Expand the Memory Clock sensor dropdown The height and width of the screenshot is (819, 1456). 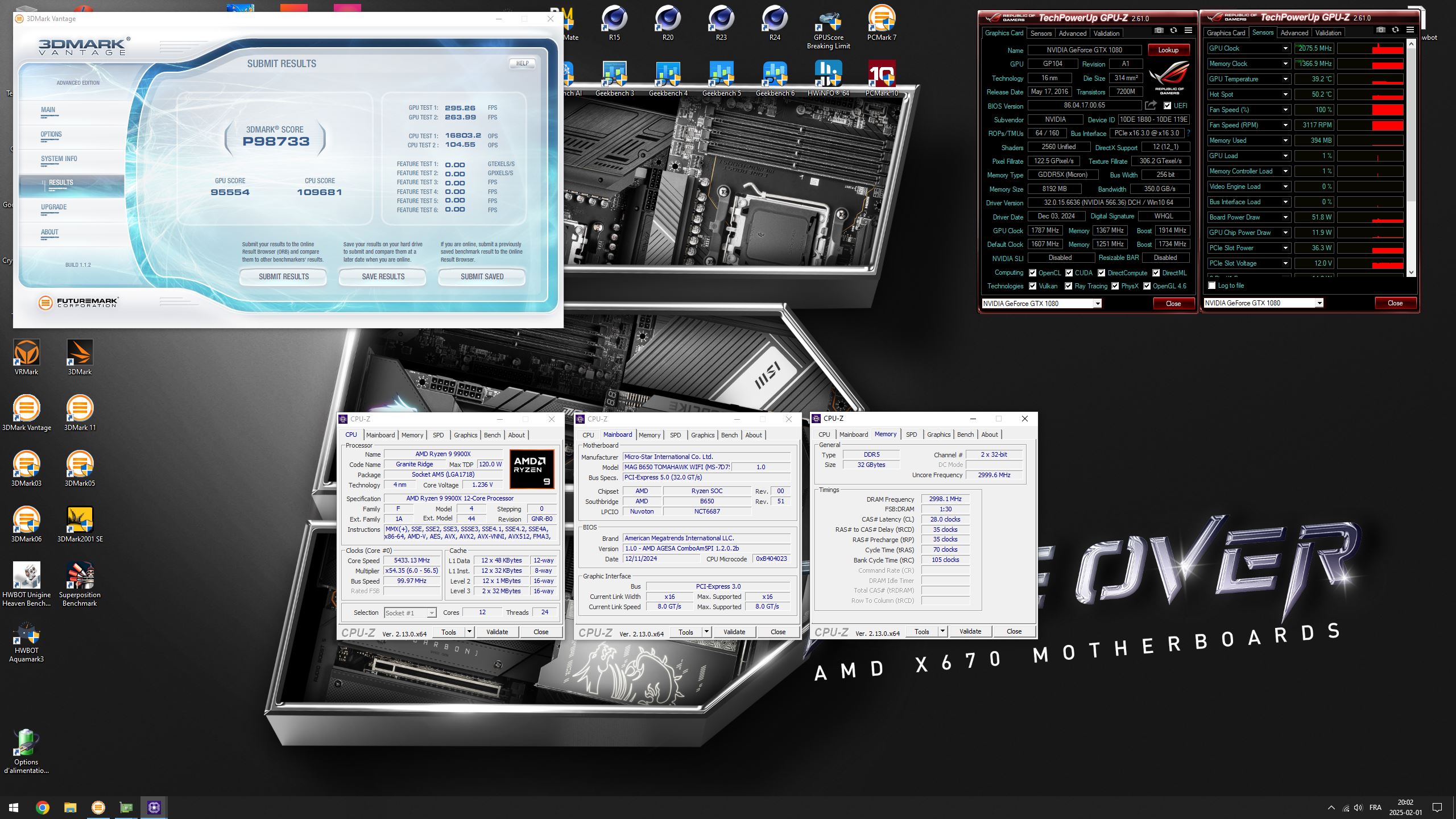click(x=1285, y=64)
